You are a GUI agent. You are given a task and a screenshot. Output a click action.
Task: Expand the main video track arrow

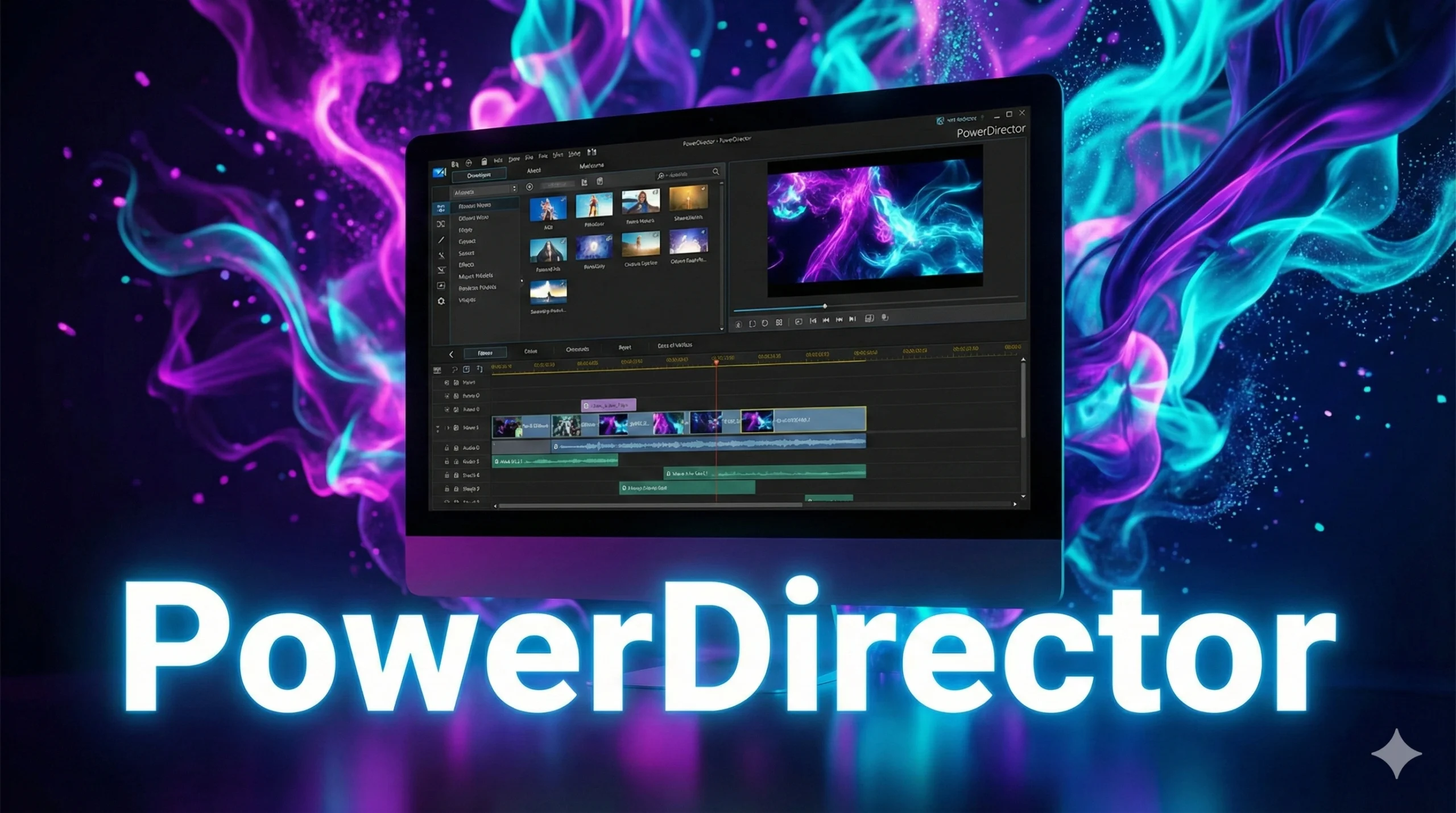[x=448, y=428]
